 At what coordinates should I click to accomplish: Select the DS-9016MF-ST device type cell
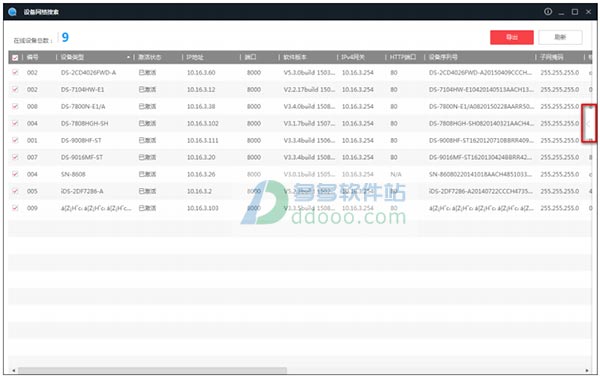pyautogui.click(x=82, y=157)
